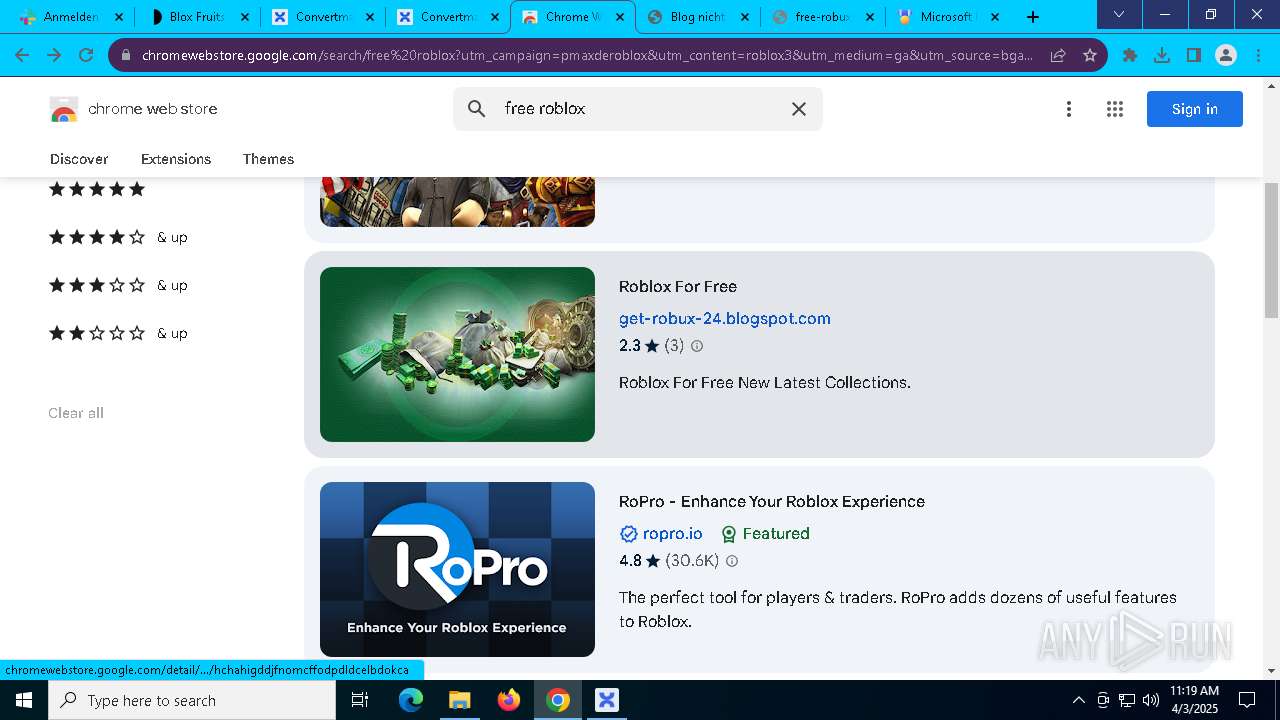Open the three-dot more options menu in web store header
1280x720 pixels.
coord(1069,109)
